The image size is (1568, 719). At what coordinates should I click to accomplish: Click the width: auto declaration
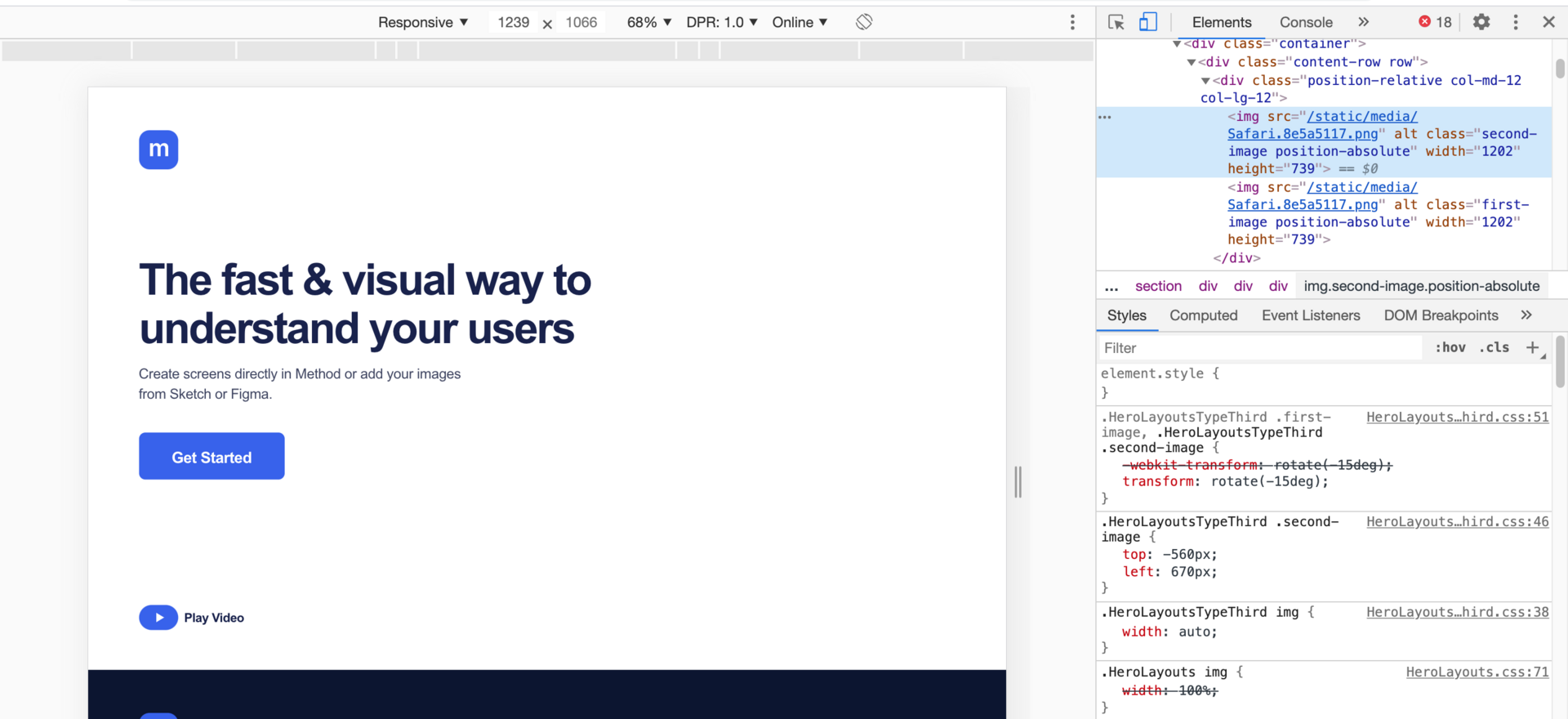(1169, 632)
